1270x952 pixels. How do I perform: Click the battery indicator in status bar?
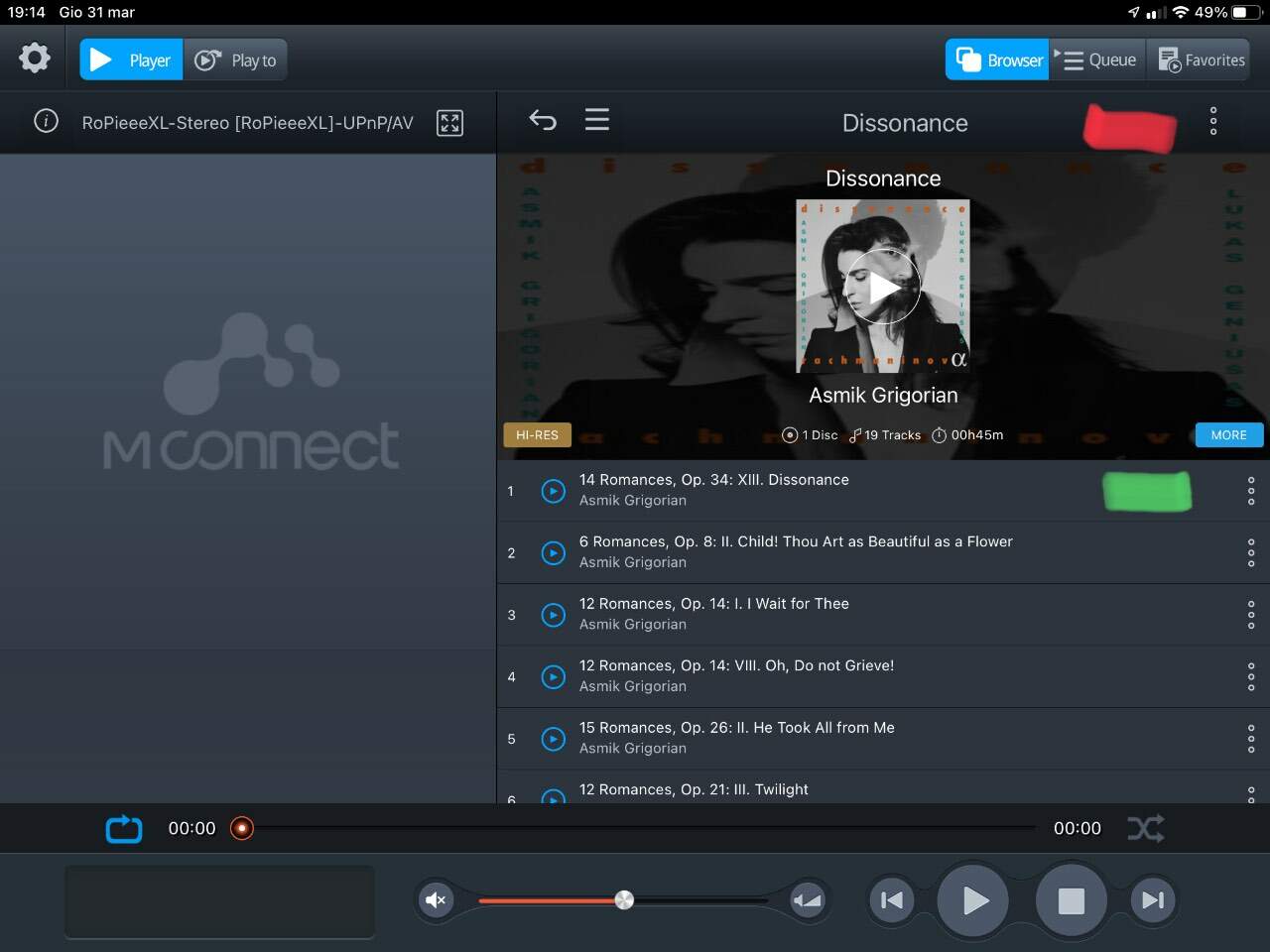[x=1246, y=12]
